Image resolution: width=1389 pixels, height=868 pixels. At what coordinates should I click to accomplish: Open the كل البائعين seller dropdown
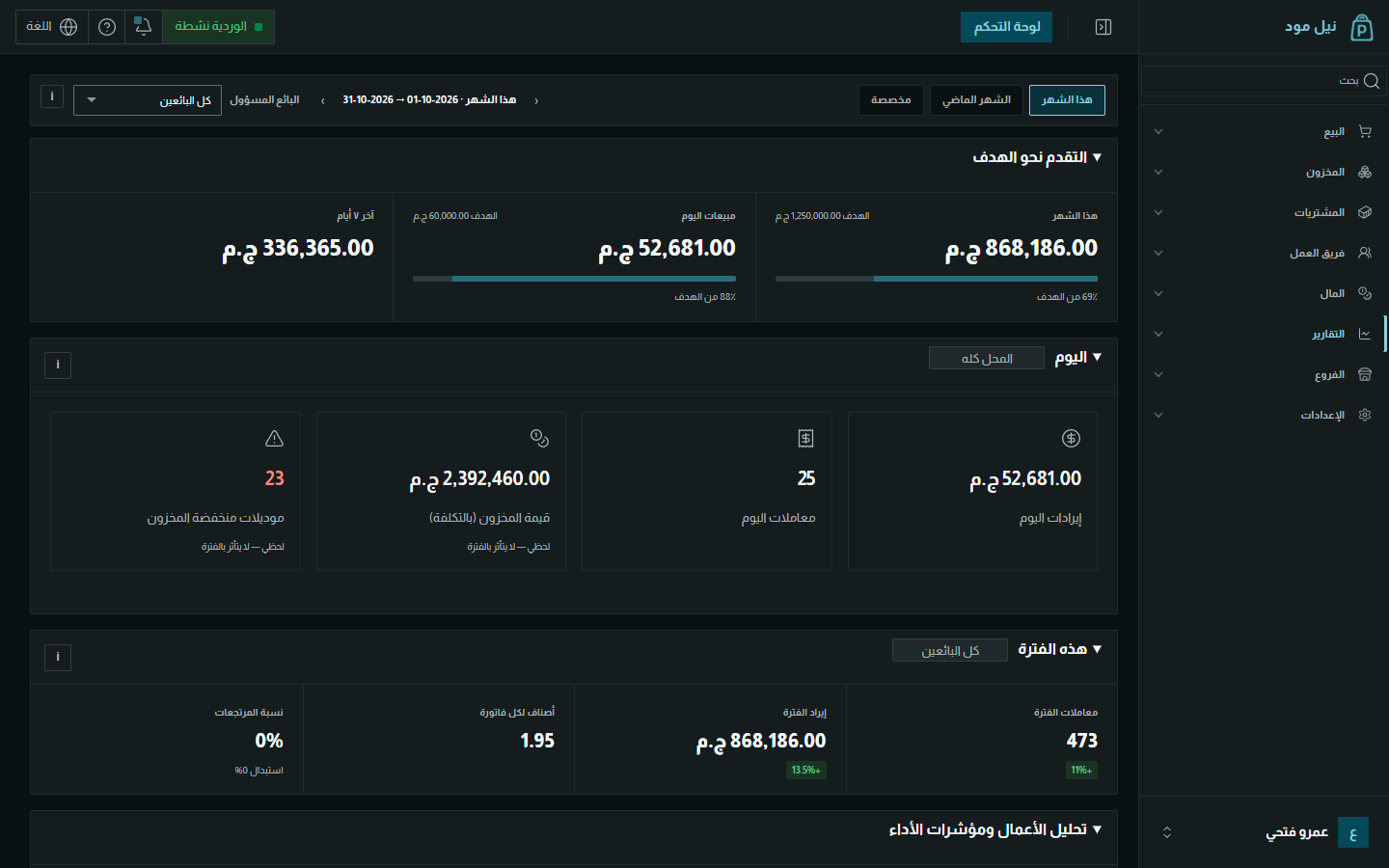[x=148, y=100]
